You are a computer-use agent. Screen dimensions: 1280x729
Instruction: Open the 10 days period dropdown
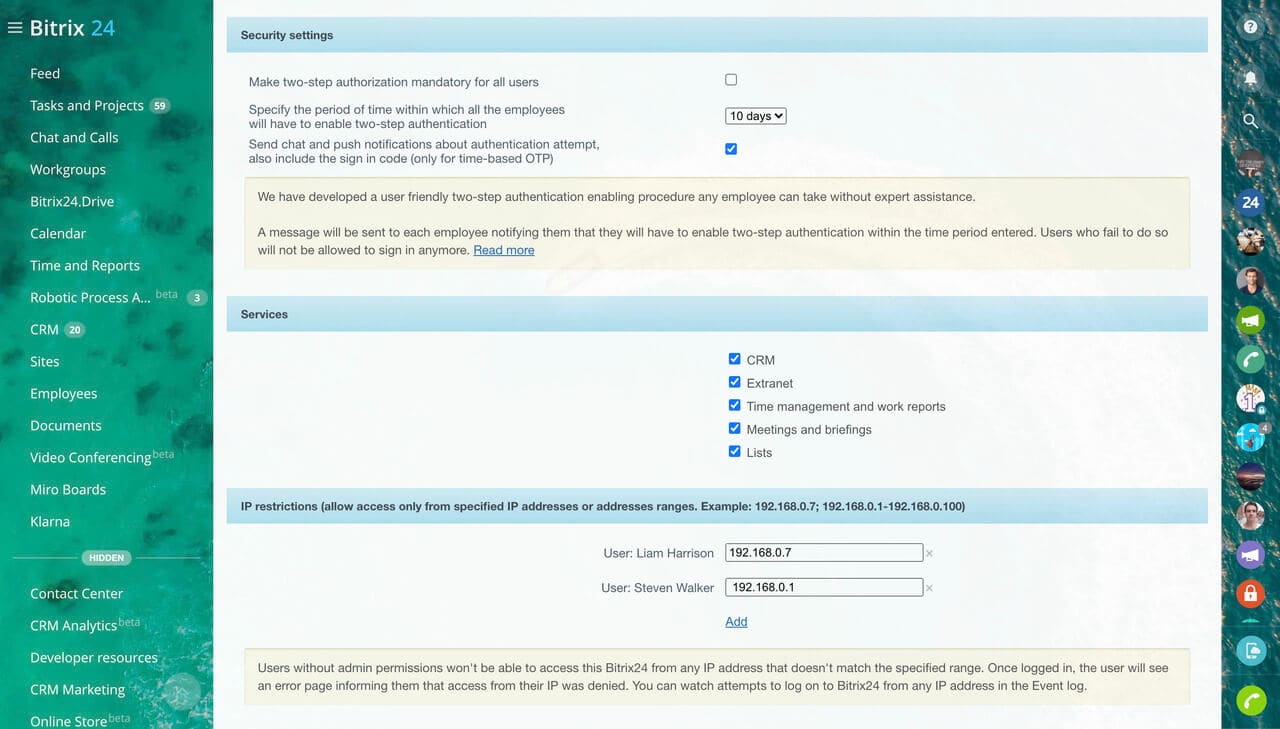755,116
